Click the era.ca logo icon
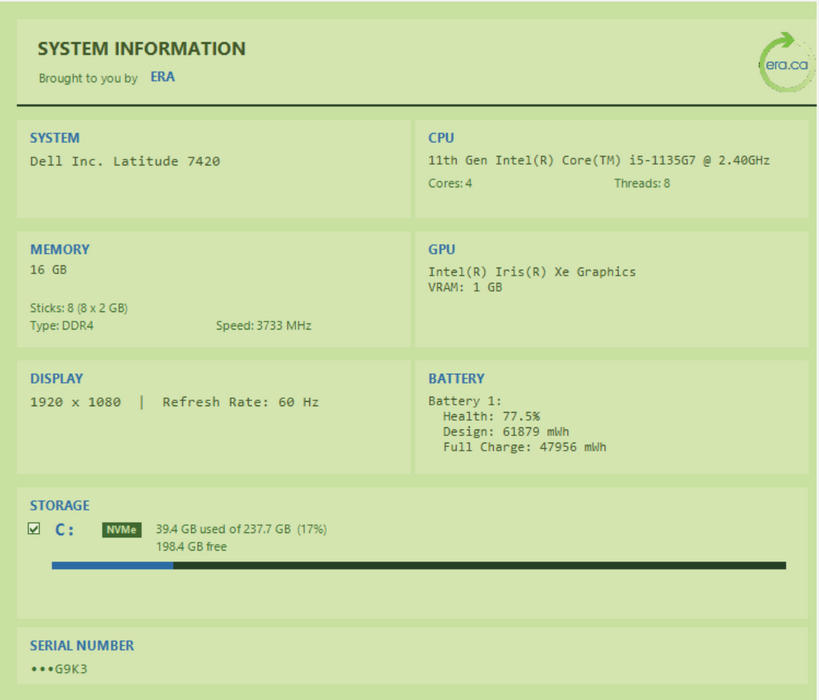 click(x=787, y=63)
